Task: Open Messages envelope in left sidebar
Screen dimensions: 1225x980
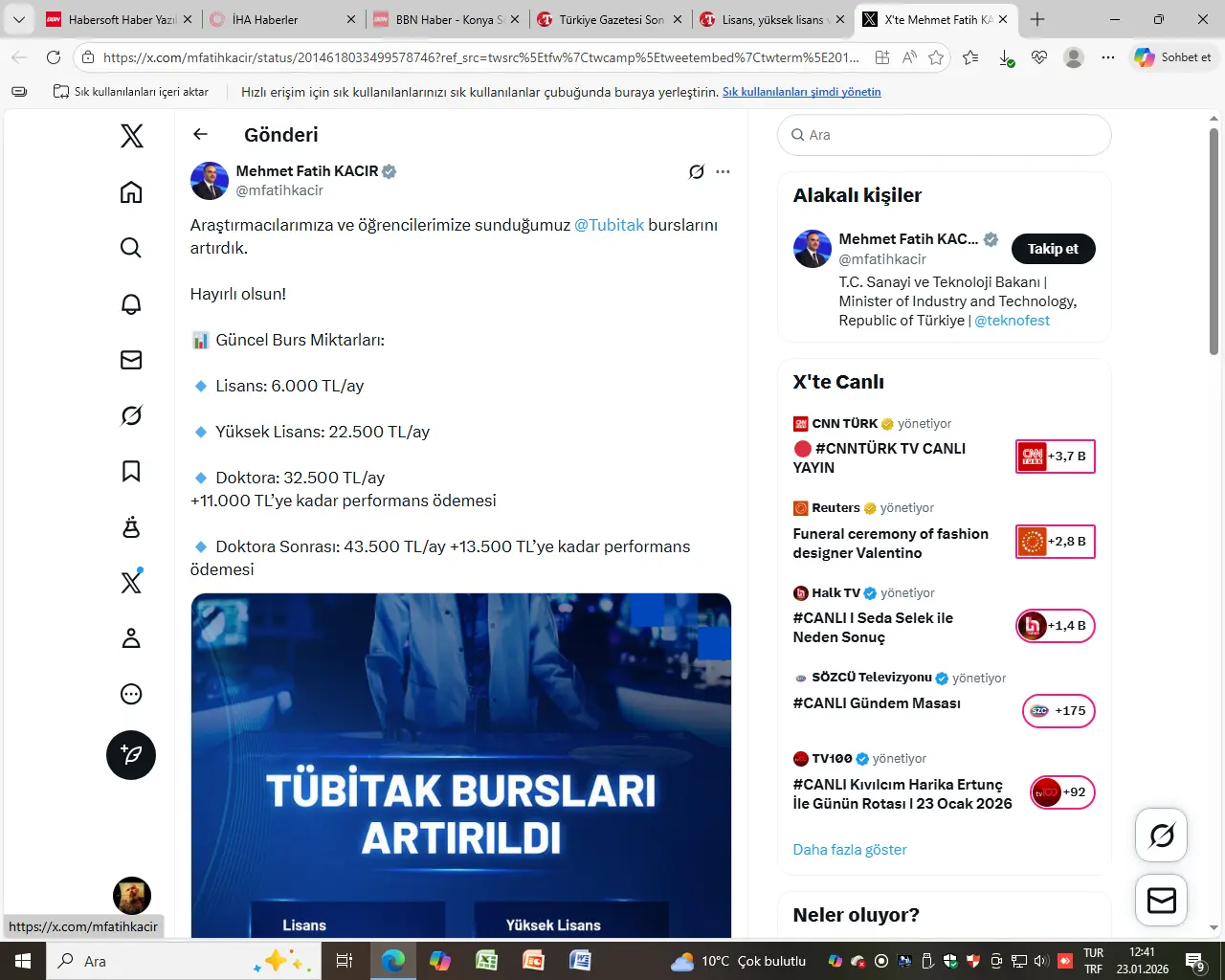Action: 131,360
